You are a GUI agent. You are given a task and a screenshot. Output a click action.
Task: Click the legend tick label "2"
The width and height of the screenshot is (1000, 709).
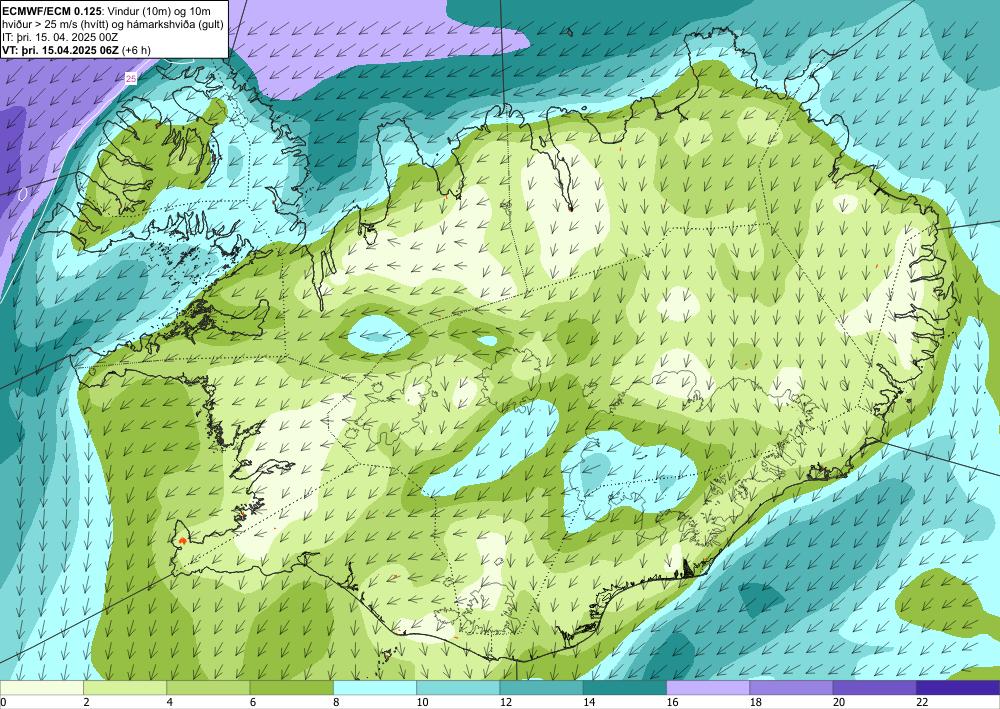[86, 703]
